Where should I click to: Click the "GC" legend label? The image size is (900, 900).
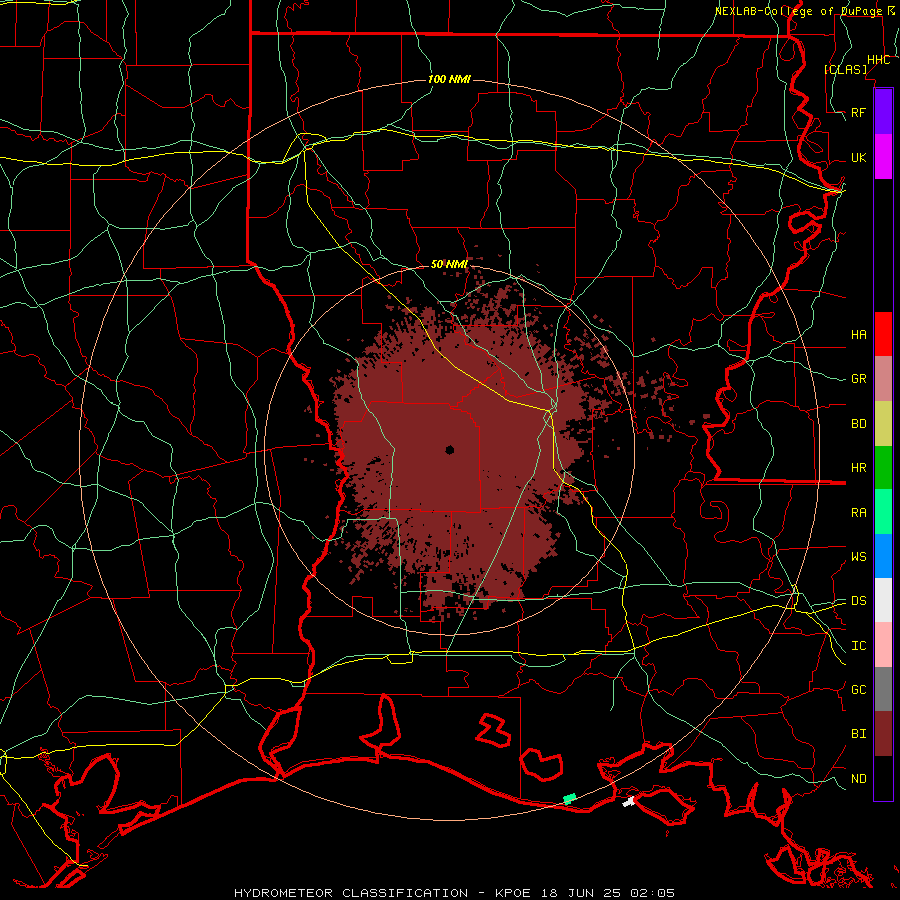tap(858, 690)
